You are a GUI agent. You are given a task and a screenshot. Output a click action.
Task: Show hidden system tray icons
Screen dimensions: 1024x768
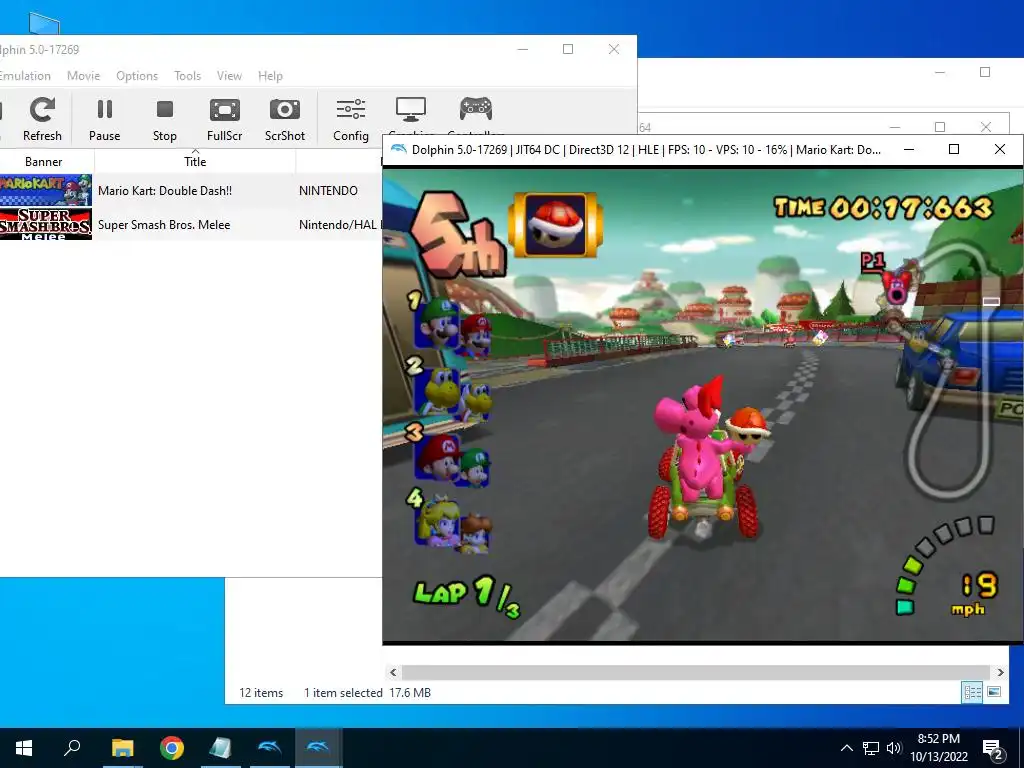point(846,748)
